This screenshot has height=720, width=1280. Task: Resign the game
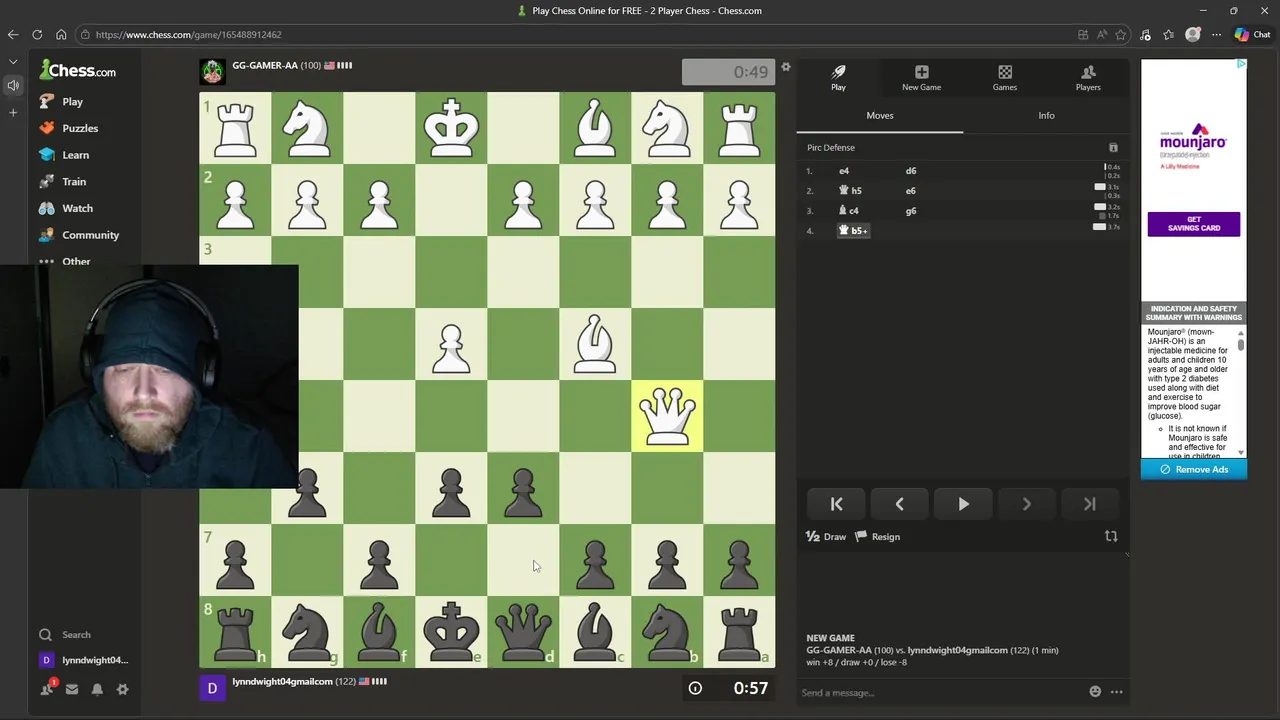[877, 537]
